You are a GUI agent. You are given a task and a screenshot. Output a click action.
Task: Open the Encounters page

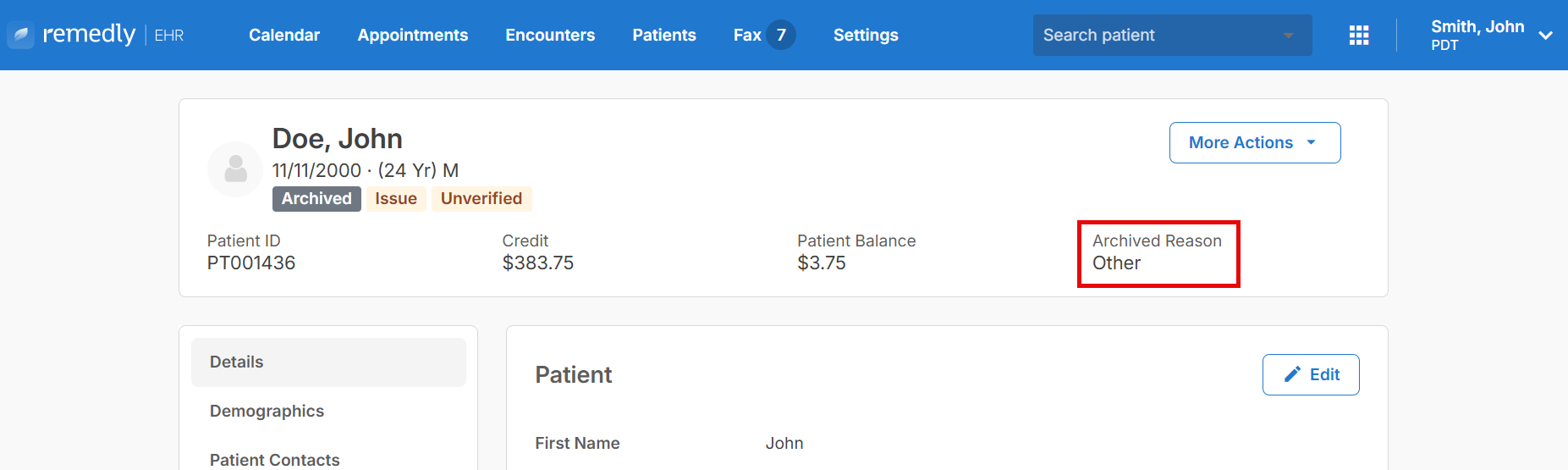tap(550, 35)
